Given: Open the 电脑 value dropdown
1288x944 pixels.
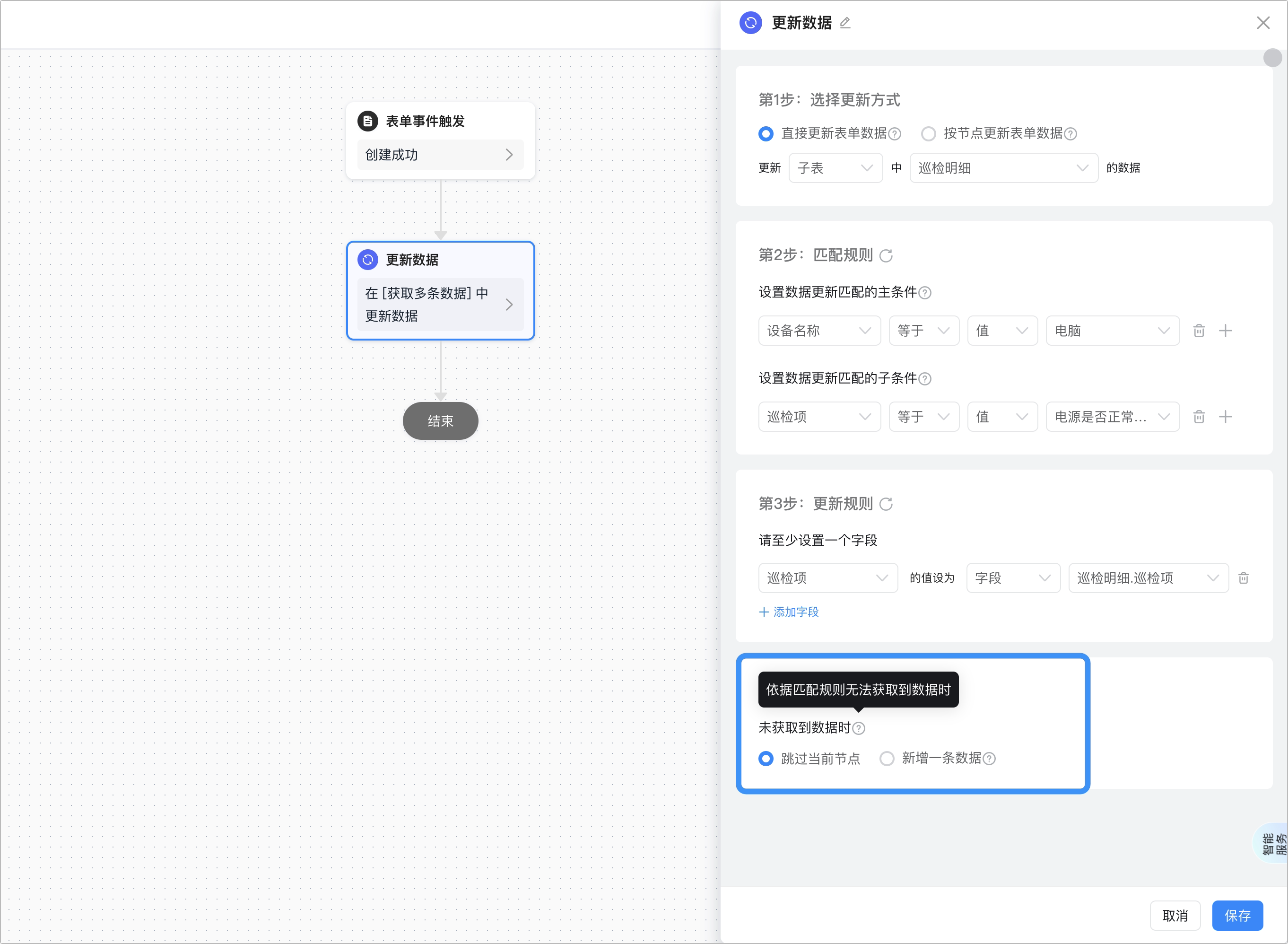Looking at the screenshot, I should [x=1112, y=331].
